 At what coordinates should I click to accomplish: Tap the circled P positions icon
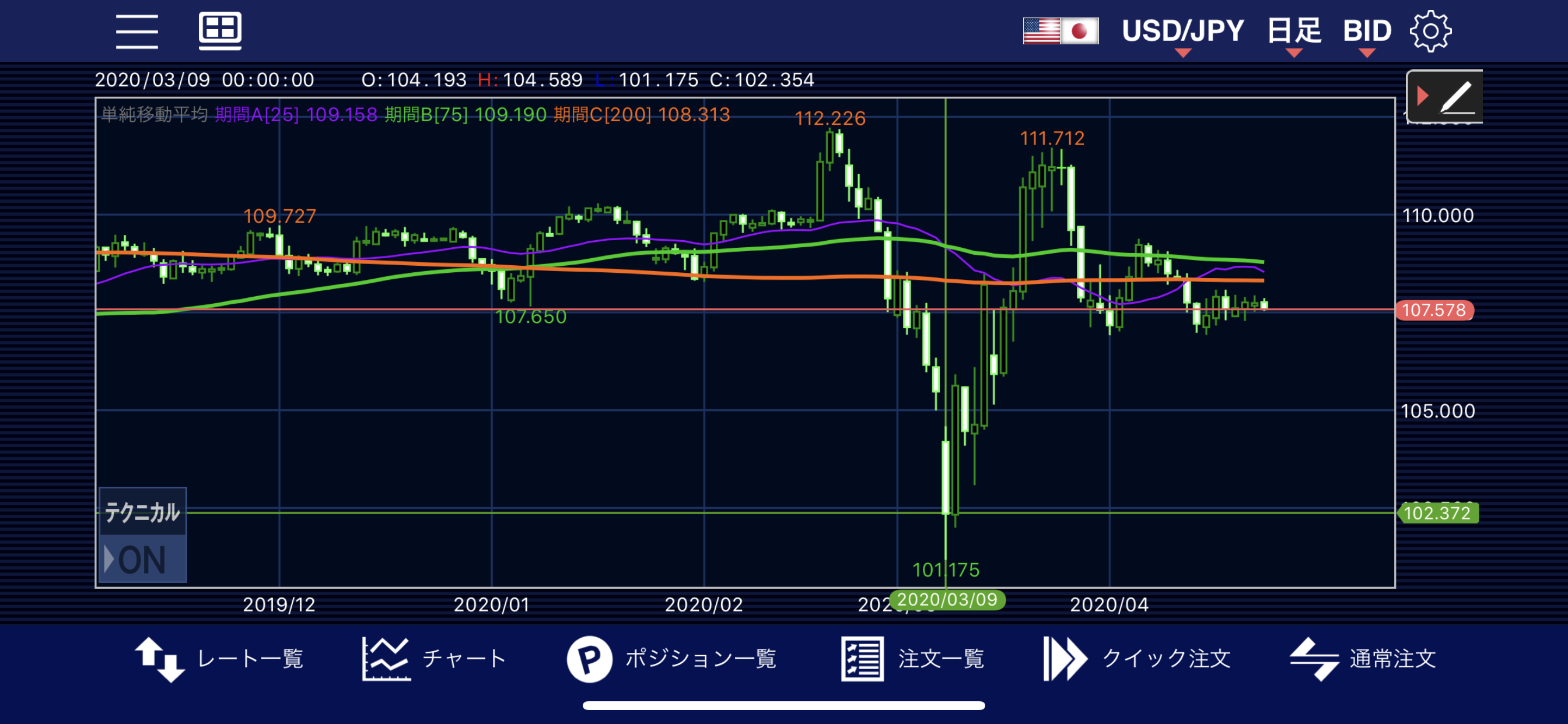(x=589, y=659)
